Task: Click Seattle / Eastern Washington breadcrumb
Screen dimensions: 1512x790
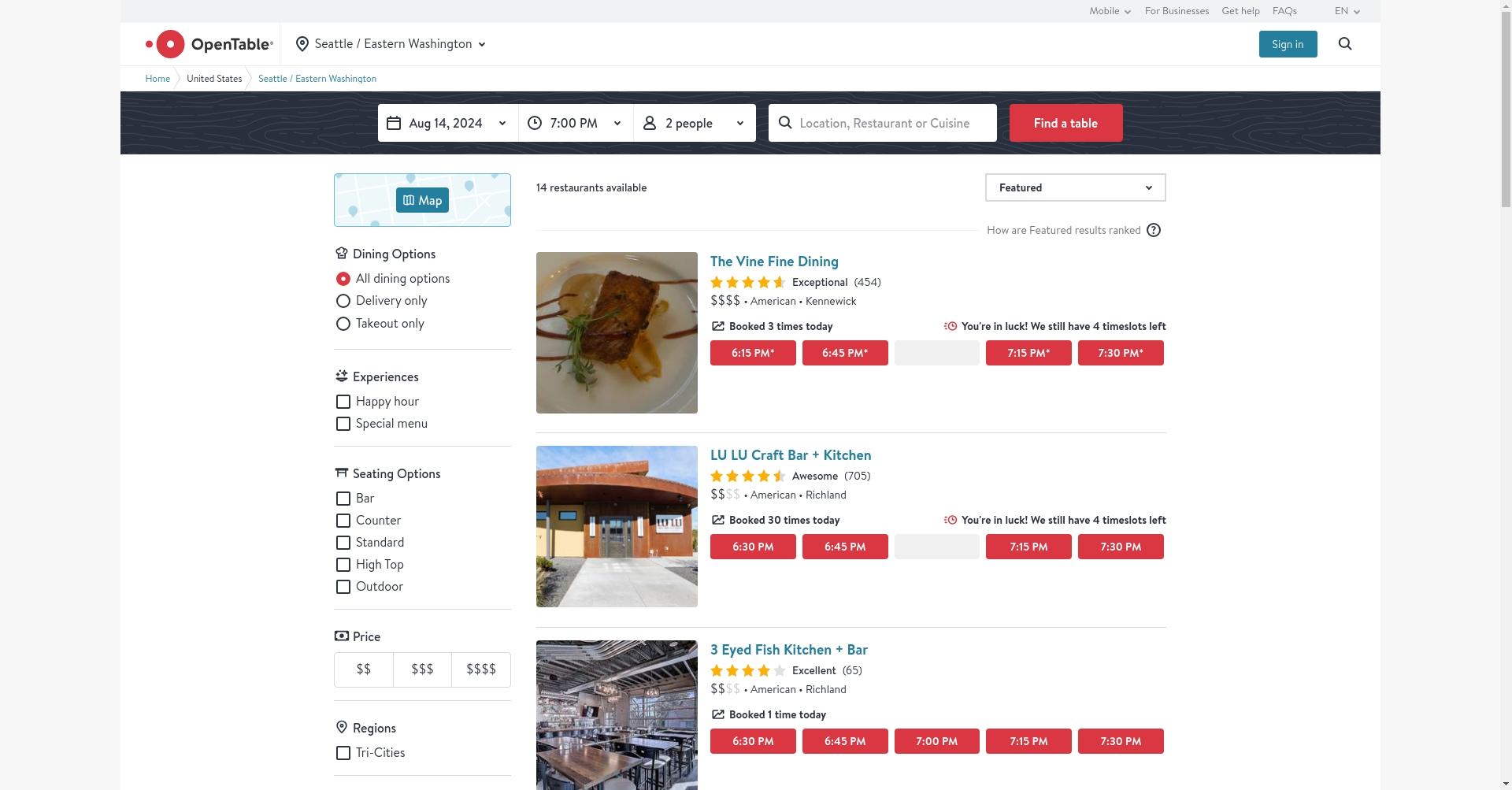Action: (x=317, y=79)
